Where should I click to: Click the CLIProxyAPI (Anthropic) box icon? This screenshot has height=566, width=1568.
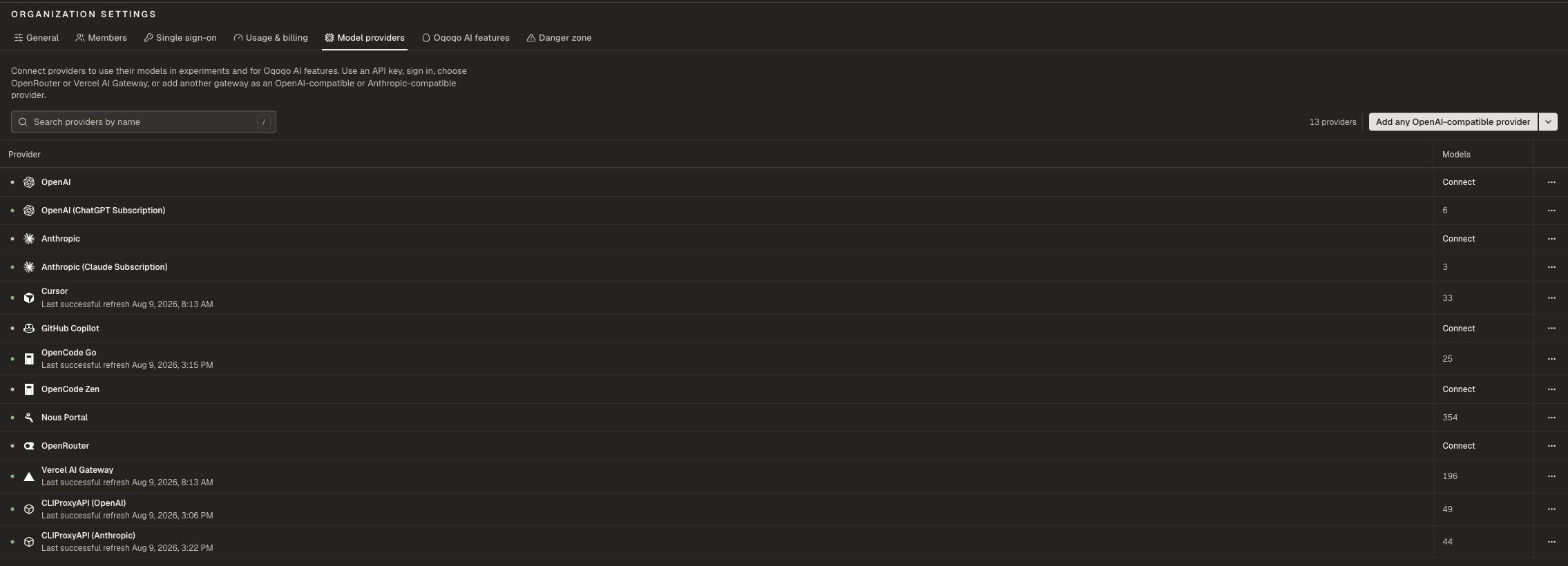29,542
